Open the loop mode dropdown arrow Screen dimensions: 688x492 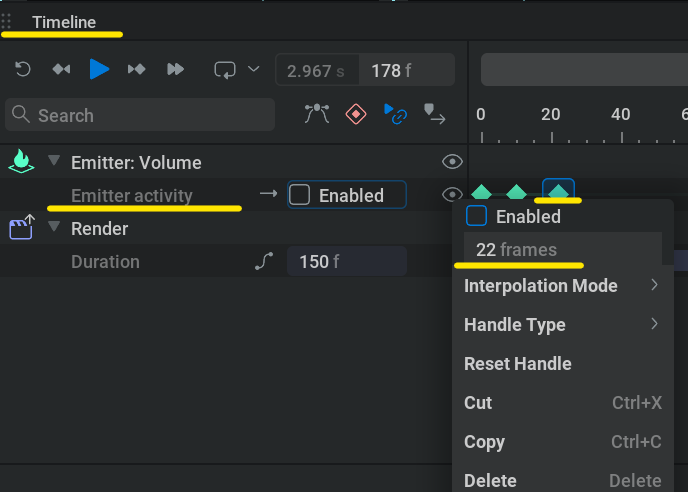254,69
